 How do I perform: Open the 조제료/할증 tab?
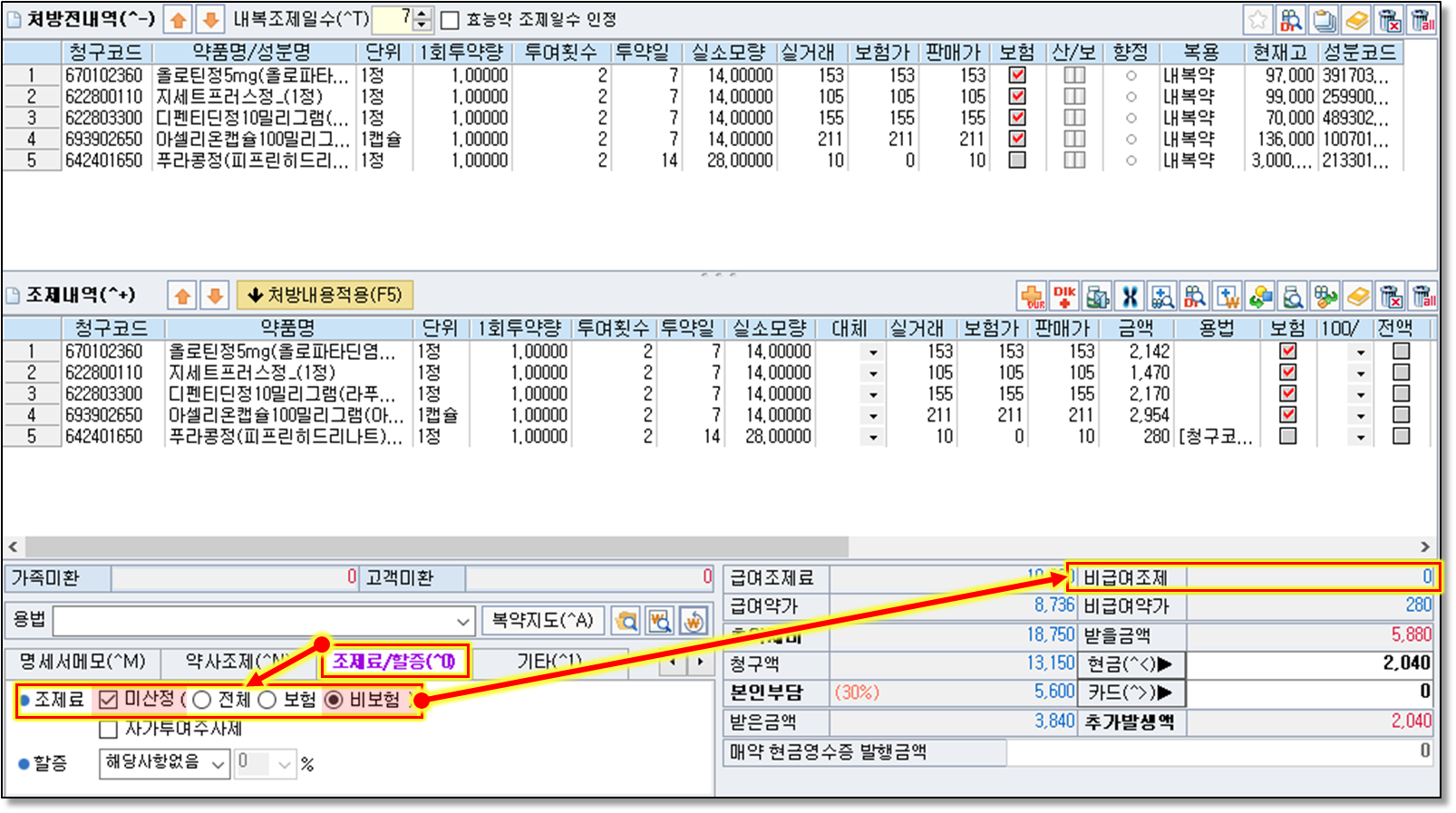393,663
